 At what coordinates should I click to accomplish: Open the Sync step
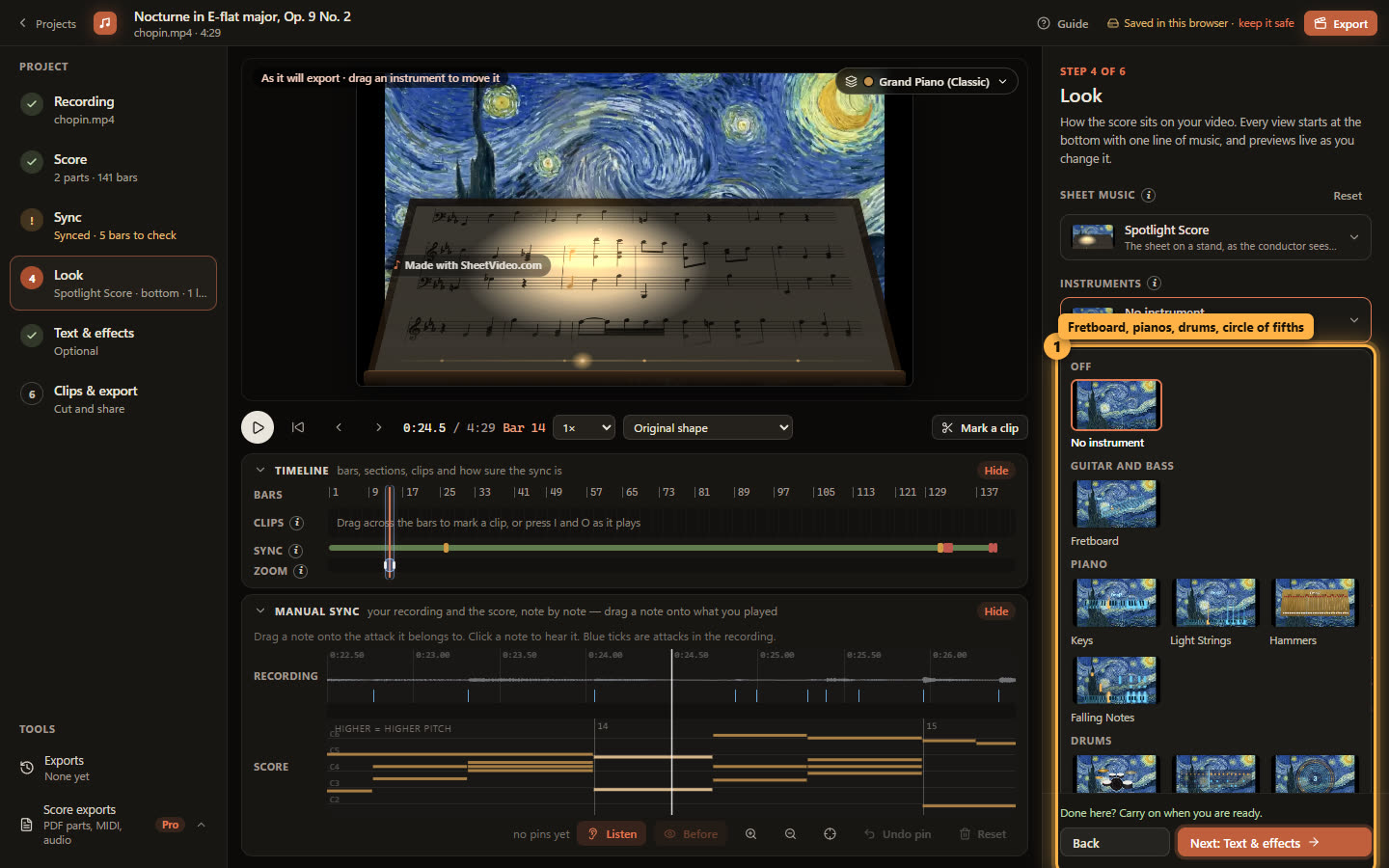[113, 225]
